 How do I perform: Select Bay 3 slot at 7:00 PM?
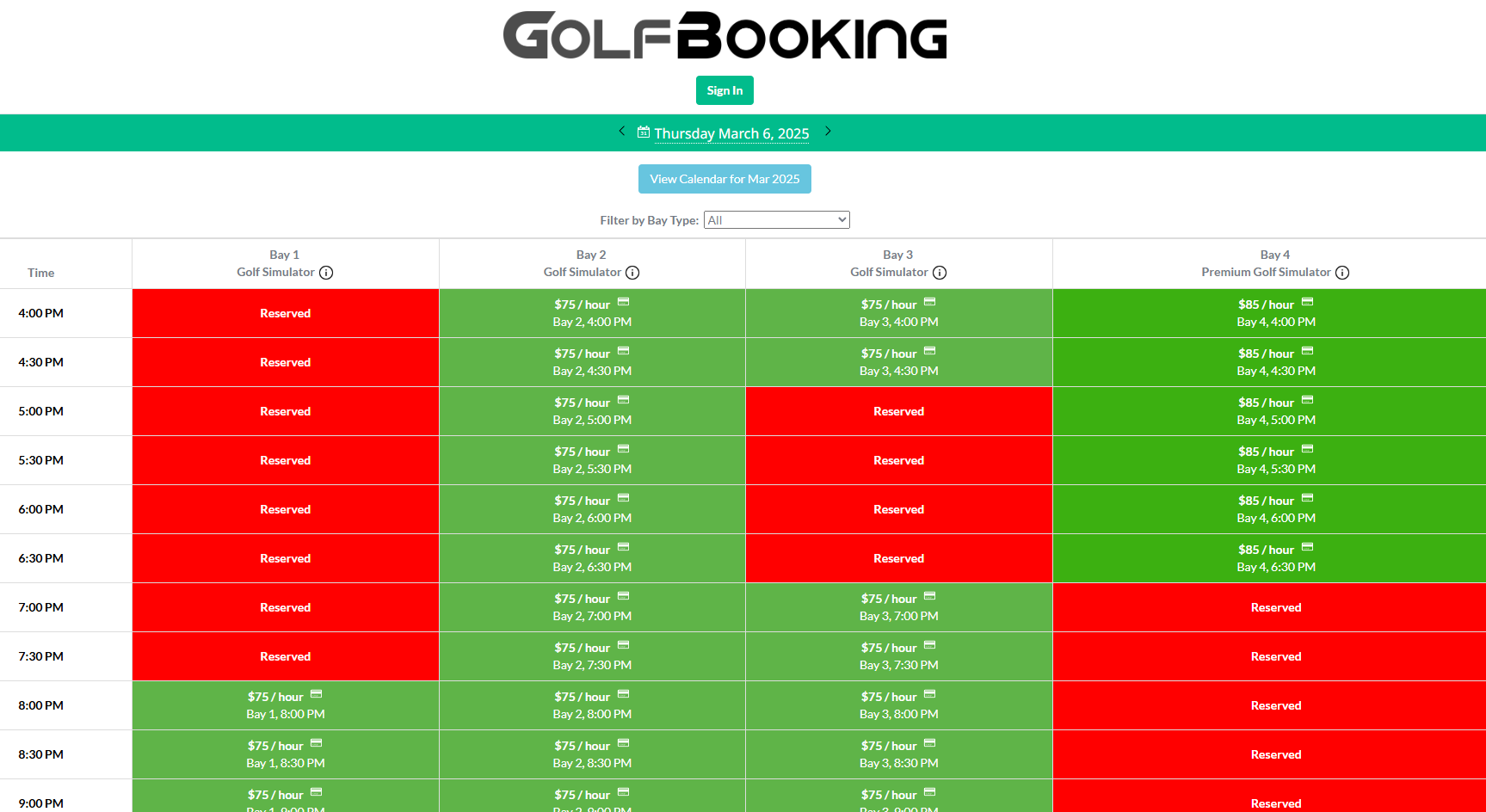(898, 607)
